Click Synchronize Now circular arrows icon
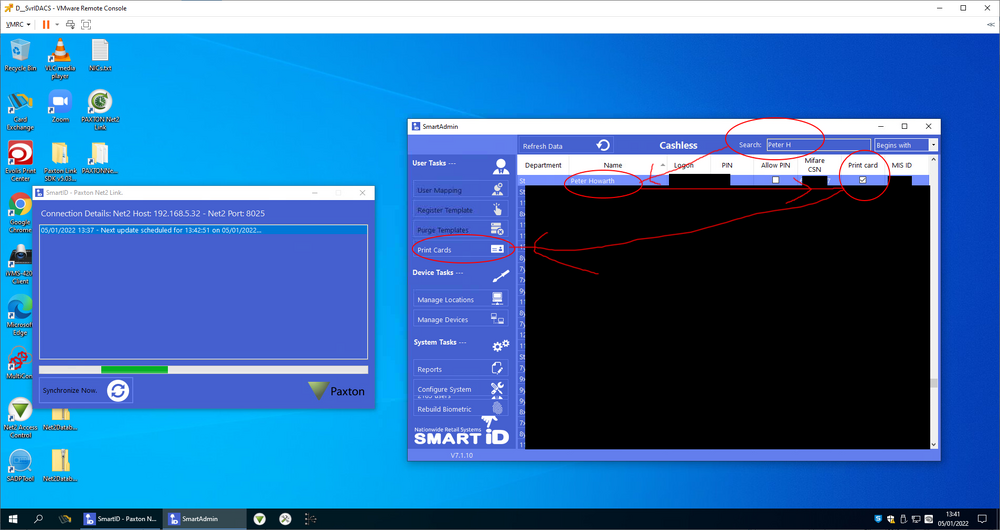This screenshot has width=1000, height=530. click(x=118, y=390)
